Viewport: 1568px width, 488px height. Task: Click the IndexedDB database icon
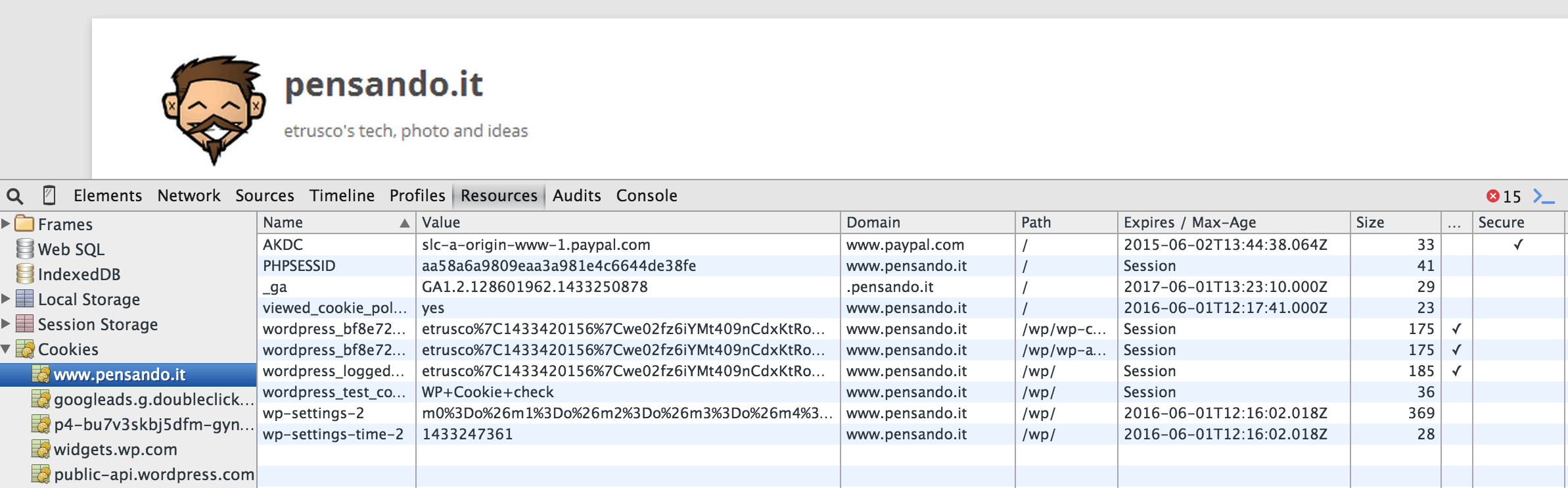[x=25, y=274]
